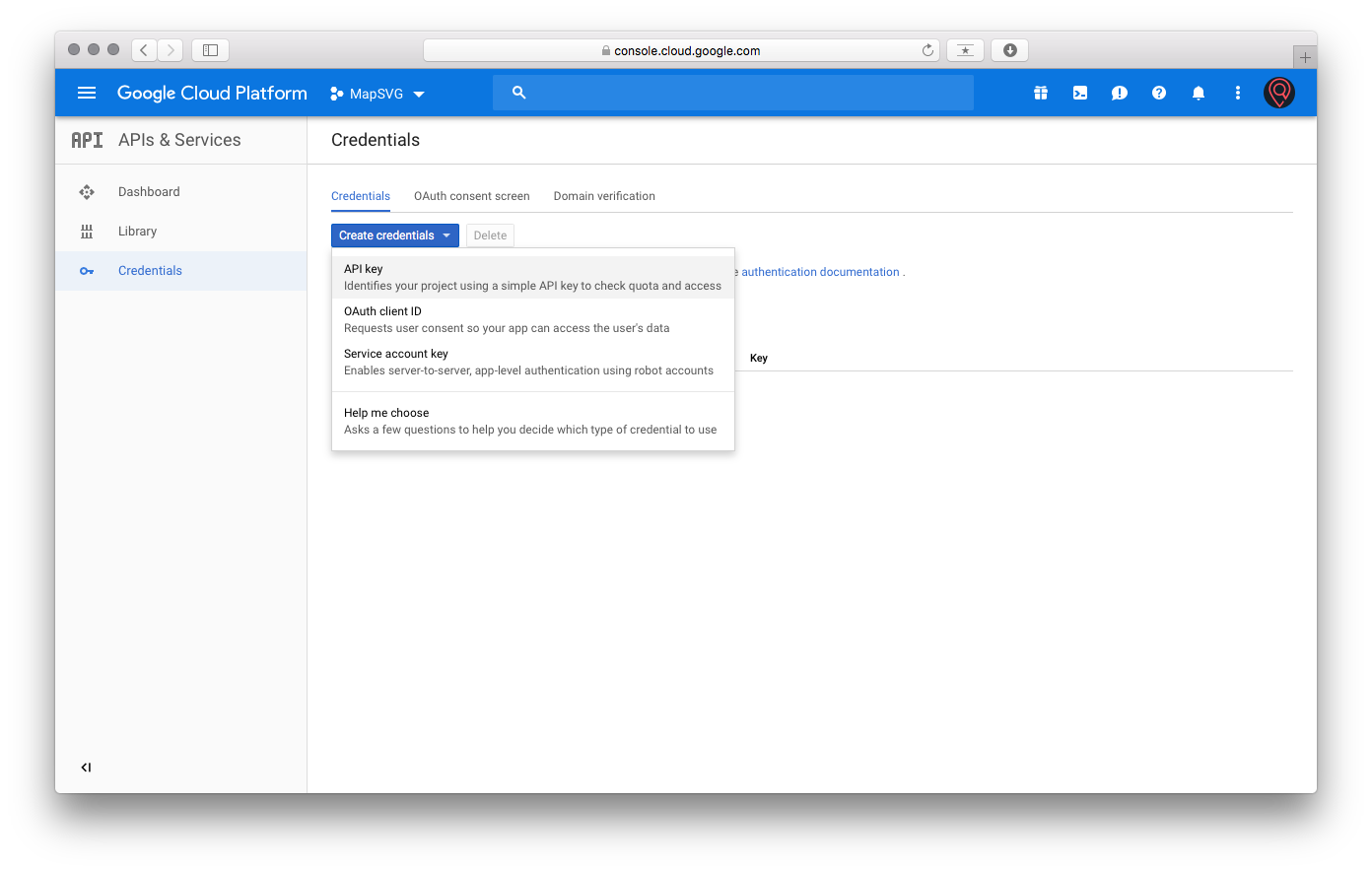Focus the top search input field
Screen dimensions: 1372x872
tap(733, 93)
